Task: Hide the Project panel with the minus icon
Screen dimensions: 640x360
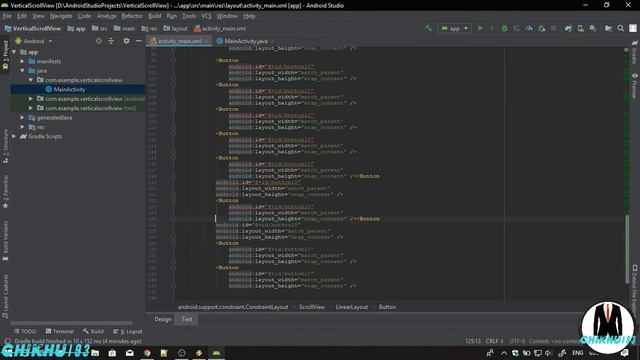Action: (138, 41)
